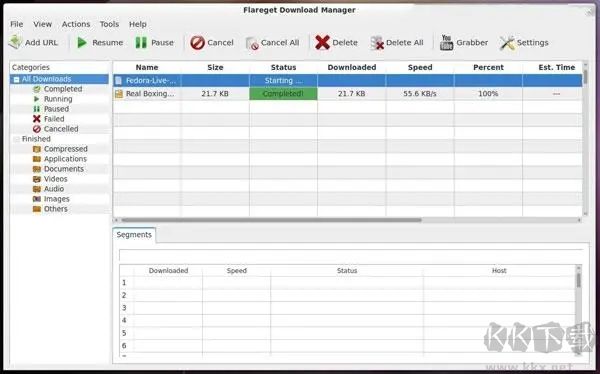Select the Running category play icon
This screenshot has height=374, width=600.
tap(37, 99)
